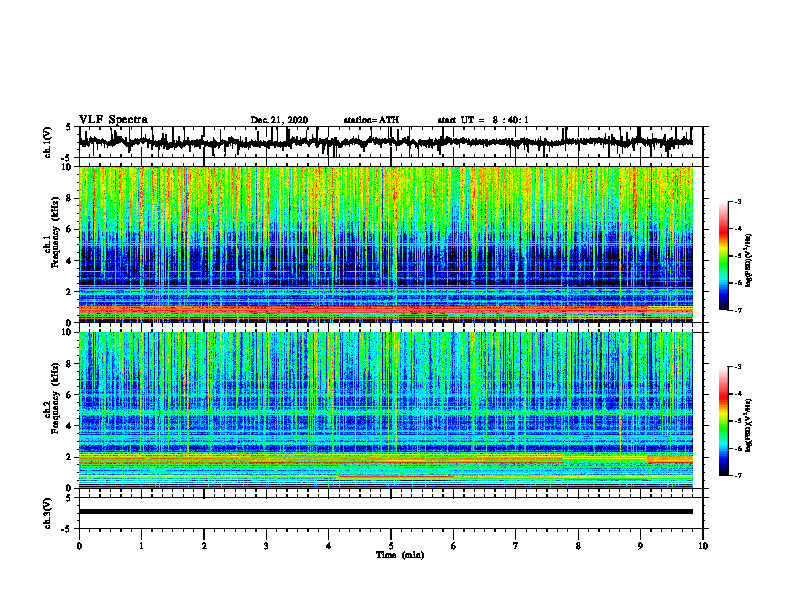
Task: Click the '-5' tick of the ch.1(V) axis
Action: pos(67,158)
